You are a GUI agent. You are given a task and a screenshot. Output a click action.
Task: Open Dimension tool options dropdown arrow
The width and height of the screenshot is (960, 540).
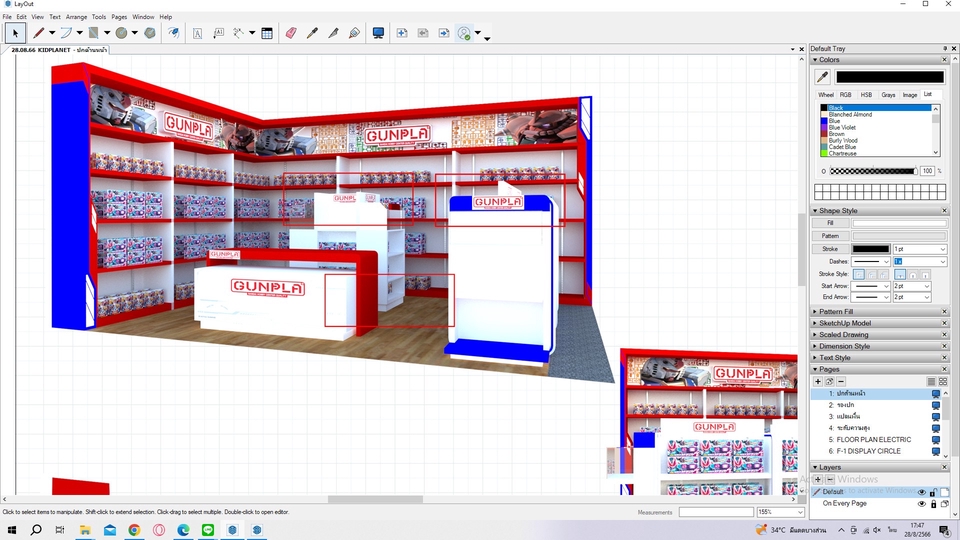(252, 33)
